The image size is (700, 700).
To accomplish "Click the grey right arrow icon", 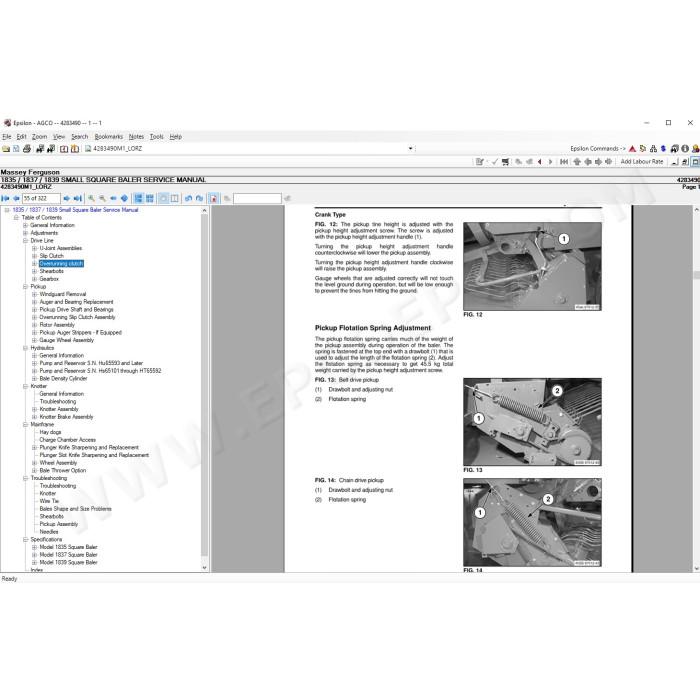I will coord(598,162).
